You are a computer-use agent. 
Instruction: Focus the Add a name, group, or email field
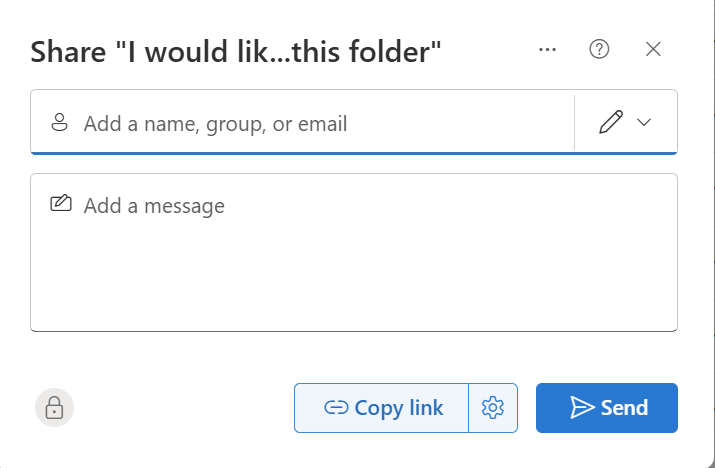(300, 124)
